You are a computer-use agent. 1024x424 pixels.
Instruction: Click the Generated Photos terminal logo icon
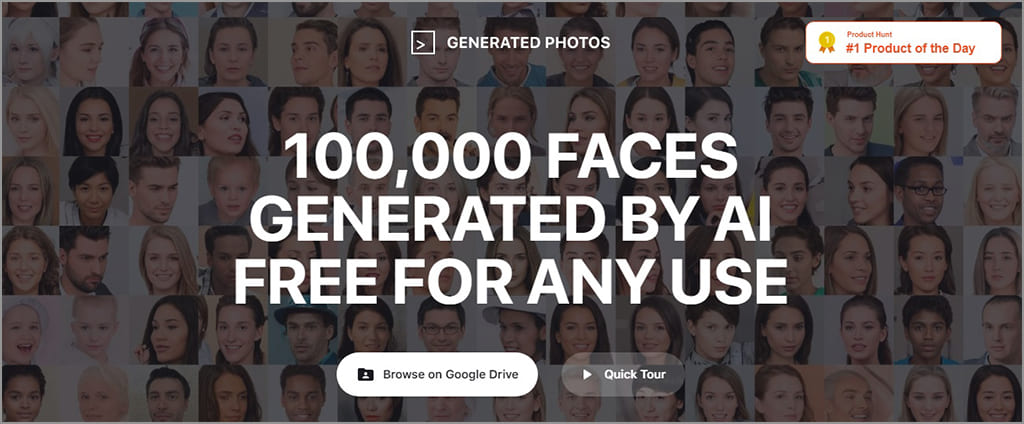pyautogui.click(x=423, y=43)
